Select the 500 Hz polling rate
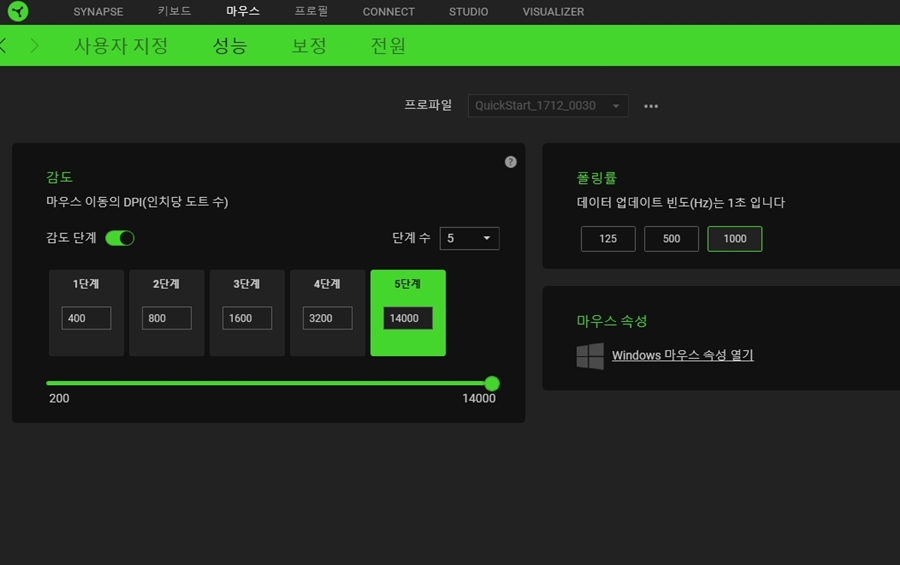 [671, 239]
